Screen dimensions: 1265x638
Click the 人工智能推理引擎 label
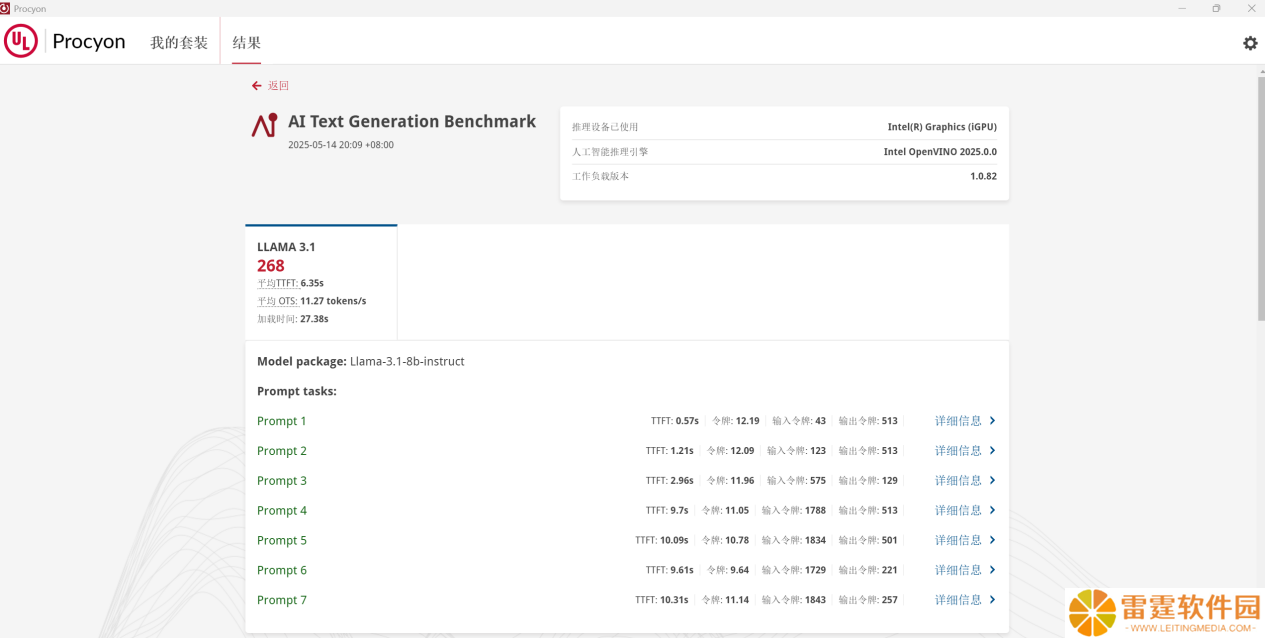coord(610,152)
